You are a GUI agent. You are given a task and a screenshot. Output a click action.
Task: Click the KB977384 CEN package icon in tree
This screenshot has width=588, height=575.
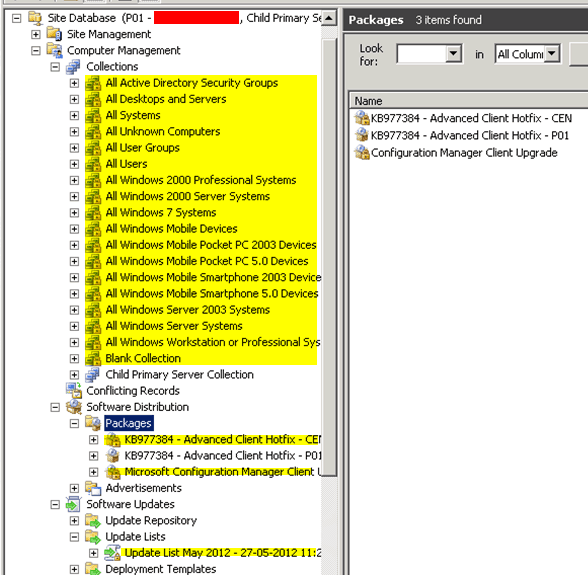click(112, 439)
